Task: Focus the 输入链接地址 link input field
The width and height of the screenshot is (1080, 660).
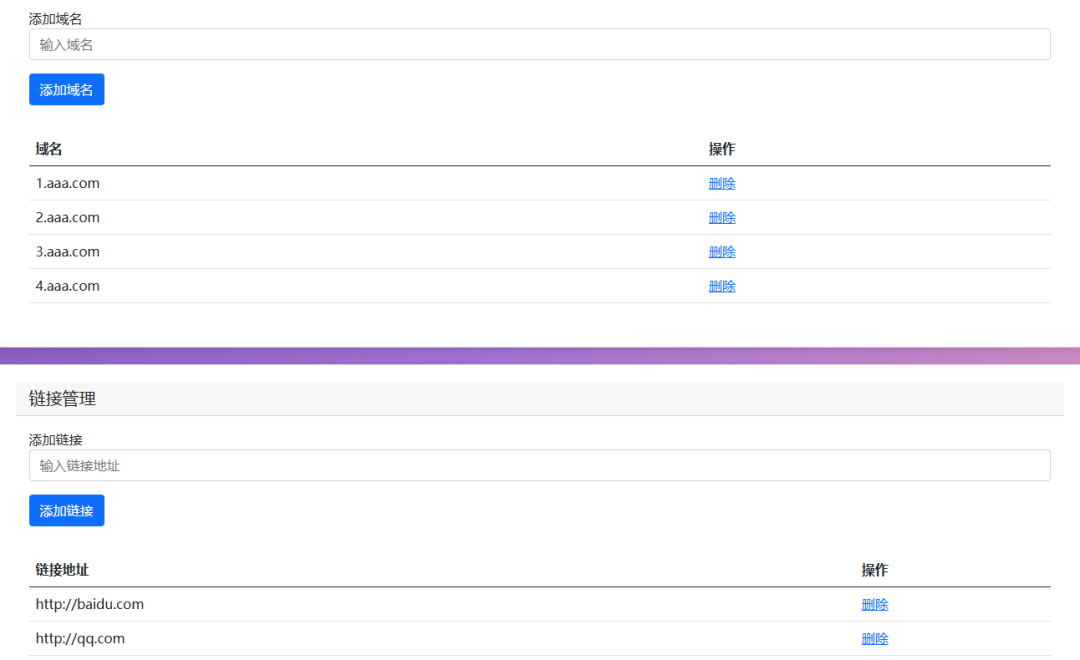Action: [x=539, y=465]
